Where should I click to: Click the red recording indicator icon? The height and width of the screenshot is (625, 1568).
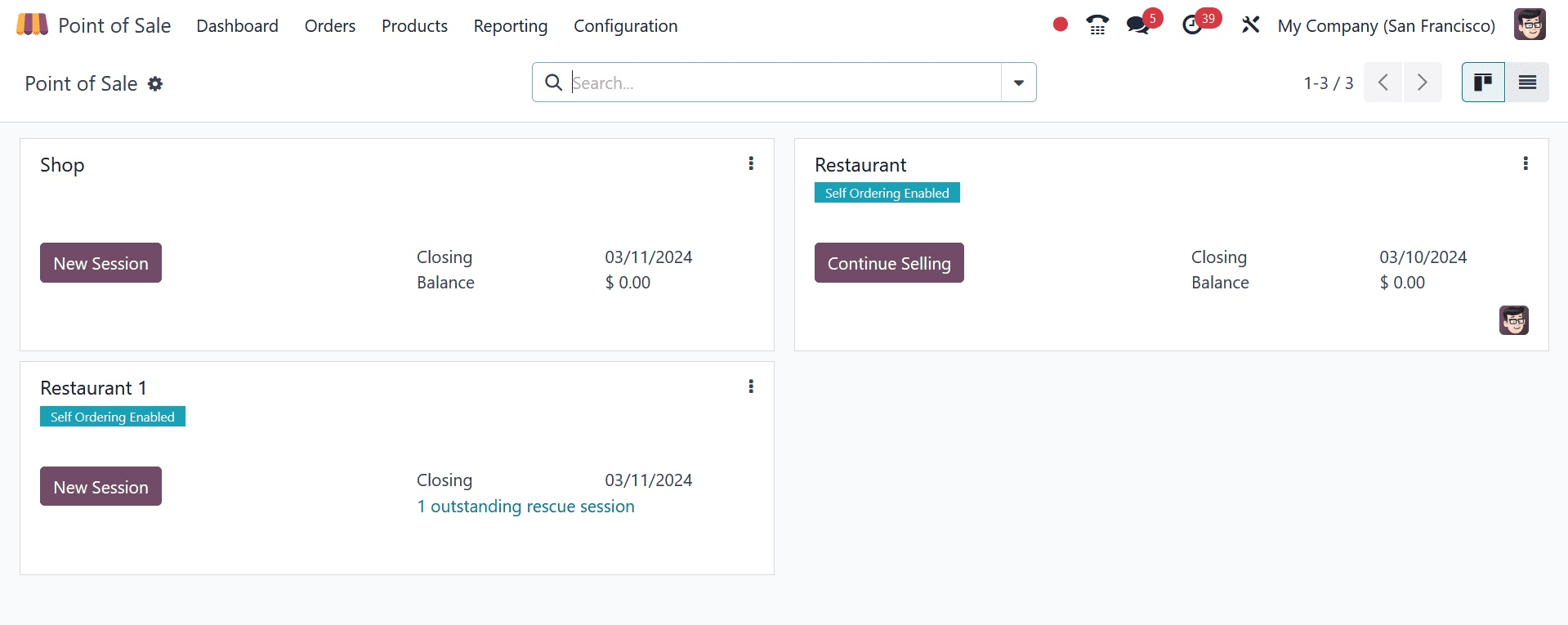(1061, 25)
